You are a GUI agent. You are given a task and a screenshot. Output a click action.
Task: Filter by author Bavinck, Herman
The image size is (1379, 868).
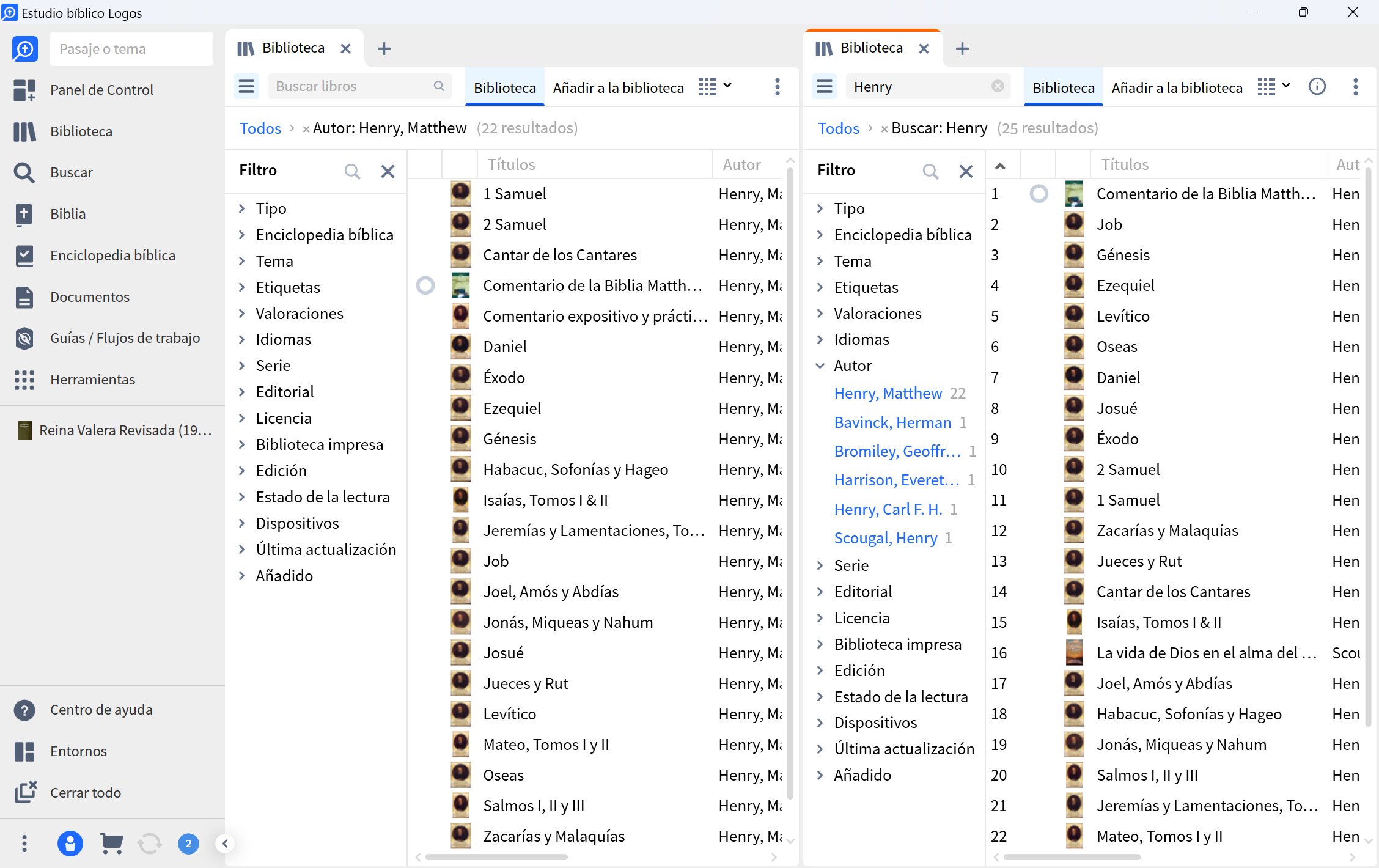[x=892, y=422]
